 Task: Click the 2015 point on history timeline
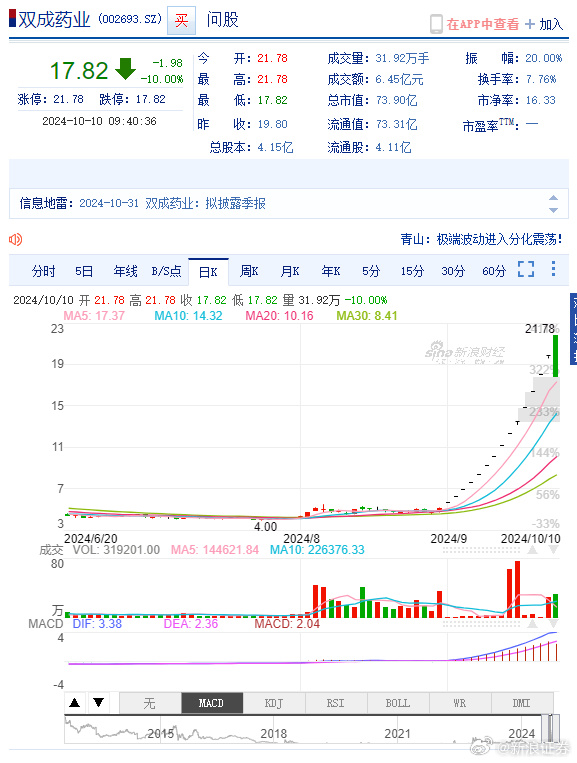[x=161, y=733]
